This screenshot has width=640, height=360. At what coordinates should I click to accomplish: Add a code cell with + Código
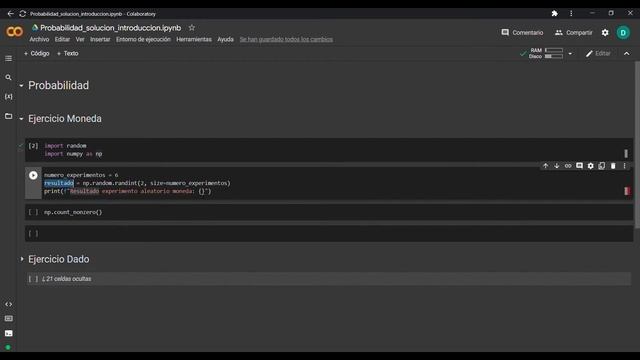[36, 53]
